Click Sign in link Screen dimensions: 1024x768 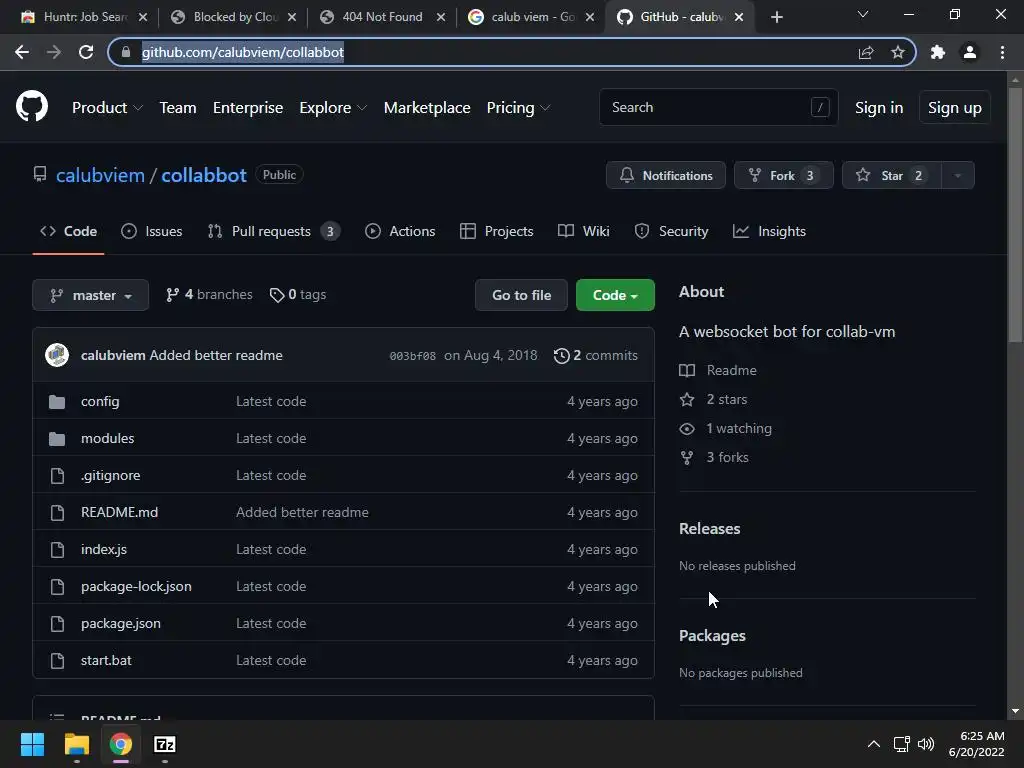[879, 108]
